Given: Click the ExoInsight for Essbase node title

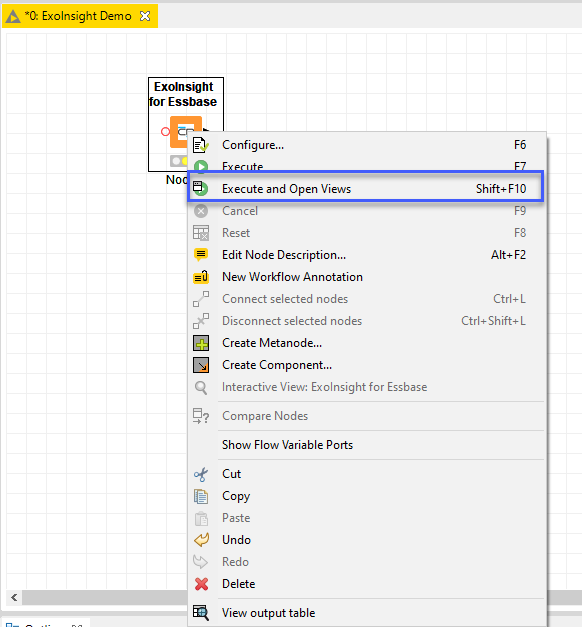Looking at the screenshot, I should [x=183, y=94].
